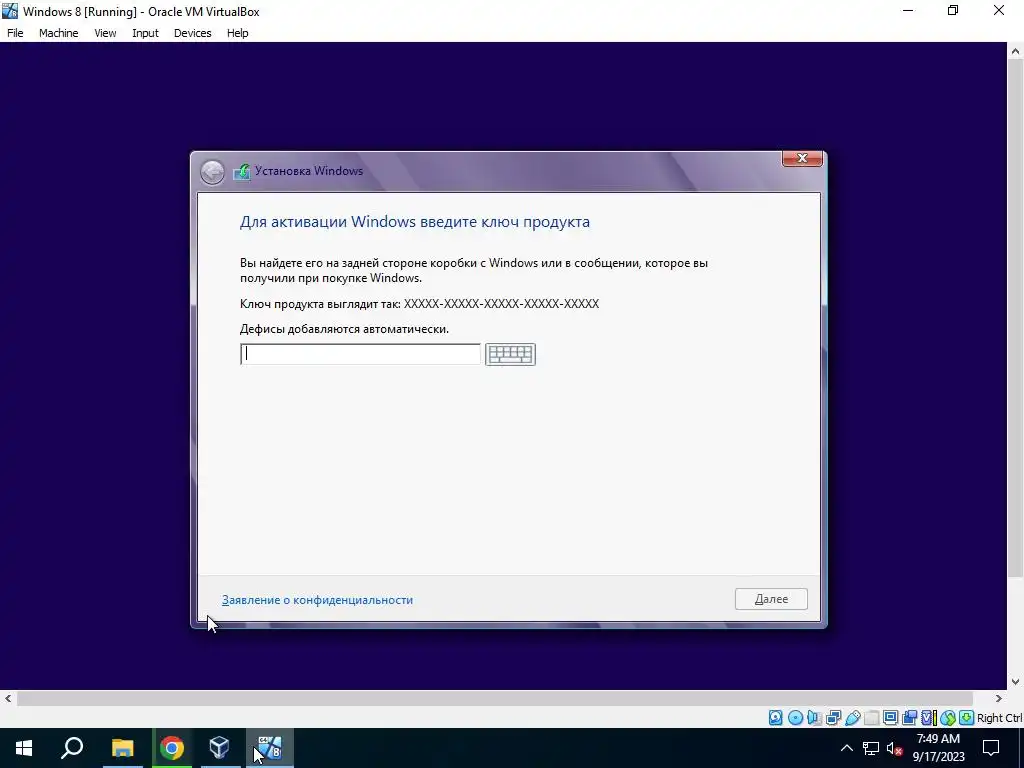Open the hard disk activity indicator
This screenshot has width=1024, height=768.
pyautogui.click(x=775, y=718)
